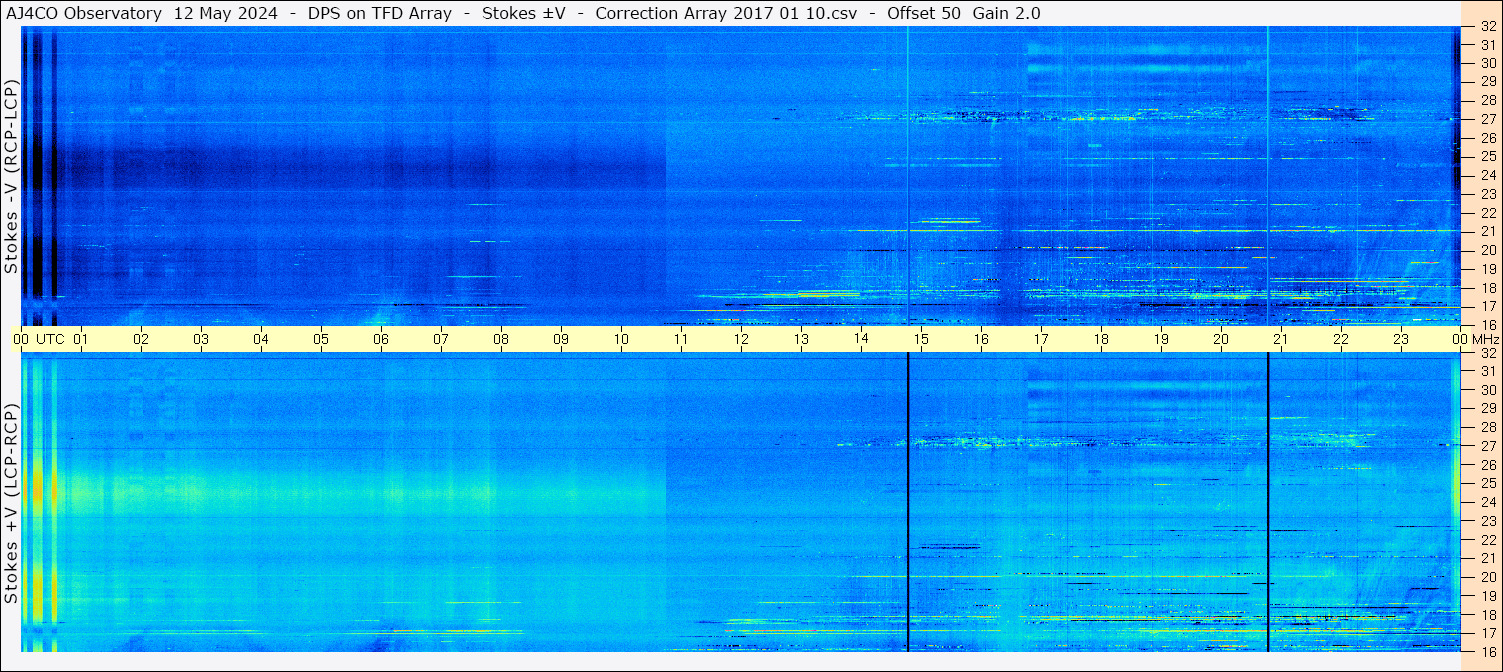
Task: Click the 21 MHz tick in Stokes -V scale
Action: point(1488,232)
